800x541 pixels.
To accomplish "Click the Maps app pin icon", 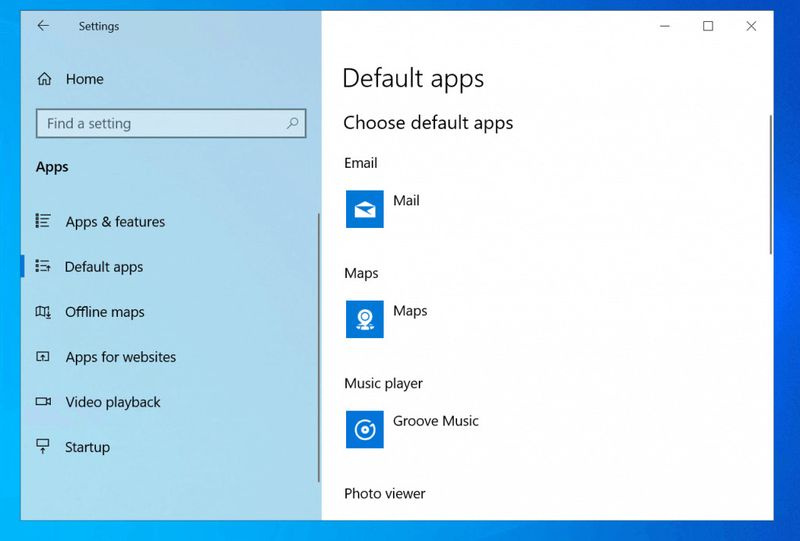I will click(x=365, y=319).
